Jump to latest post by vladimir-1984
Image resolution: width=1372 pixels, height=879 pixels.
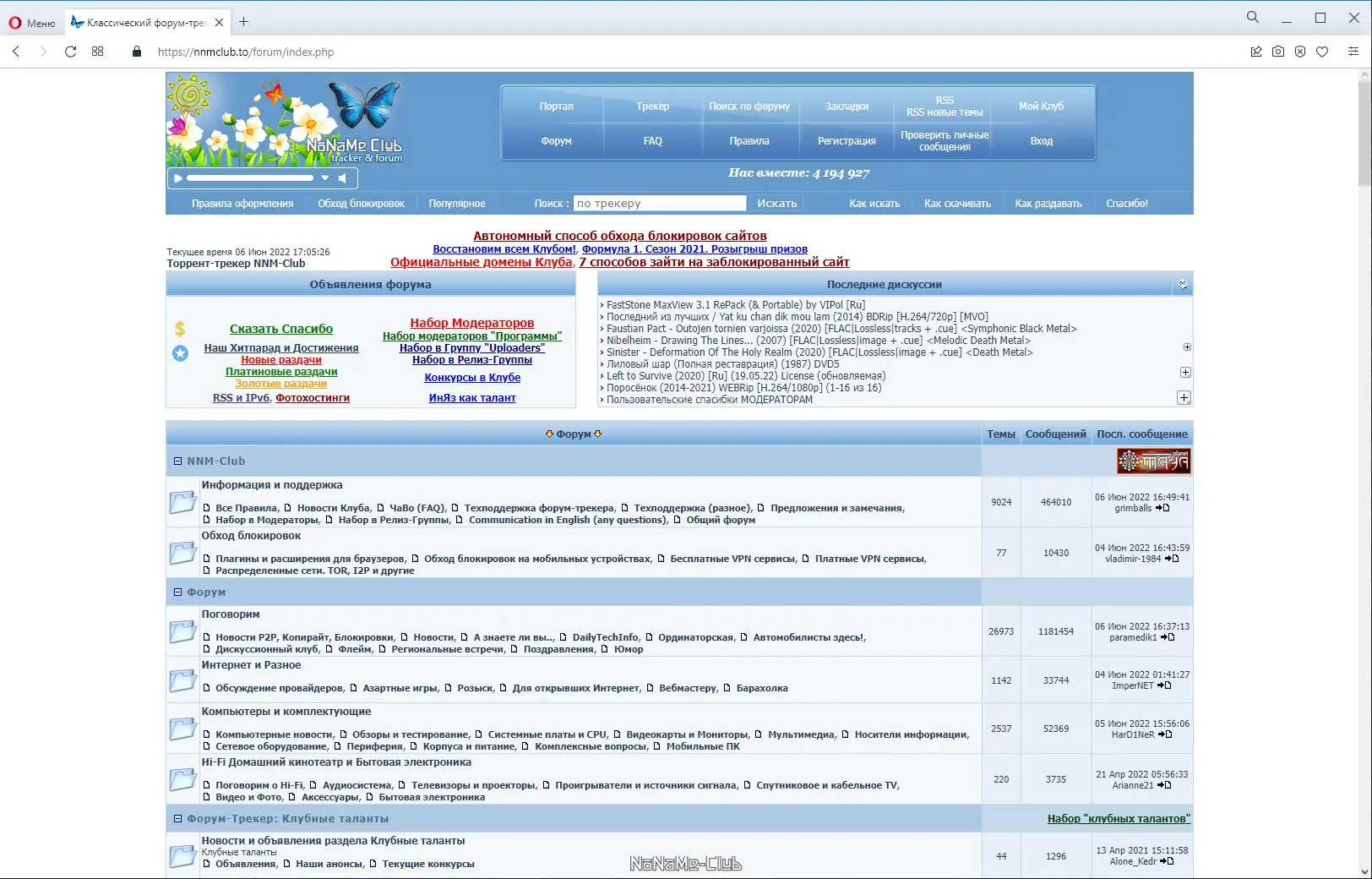pyautogui.click(x=1172, y=559)
